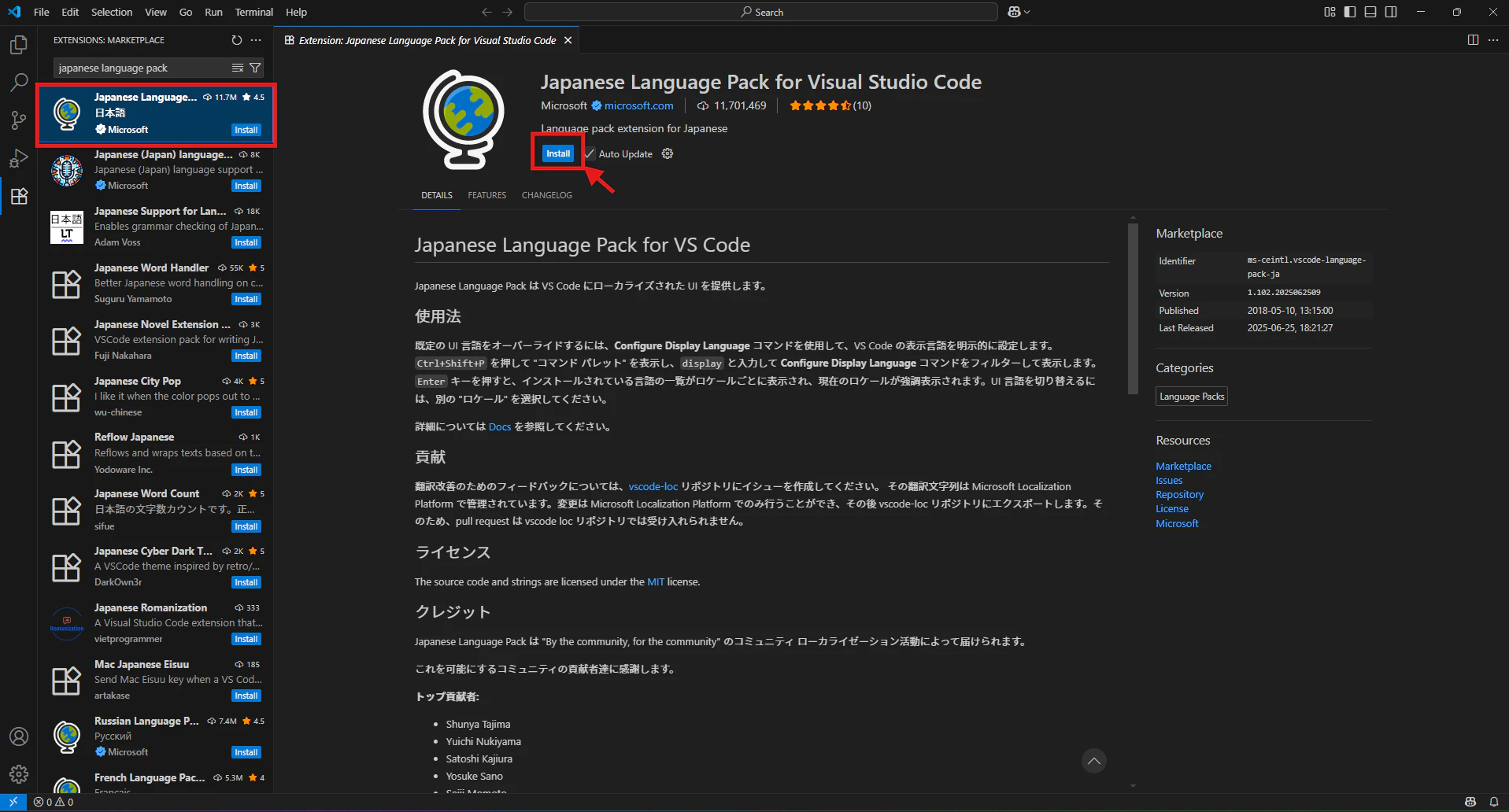
Task: Toggle the bottom panel
Action: coord(1370,12)
